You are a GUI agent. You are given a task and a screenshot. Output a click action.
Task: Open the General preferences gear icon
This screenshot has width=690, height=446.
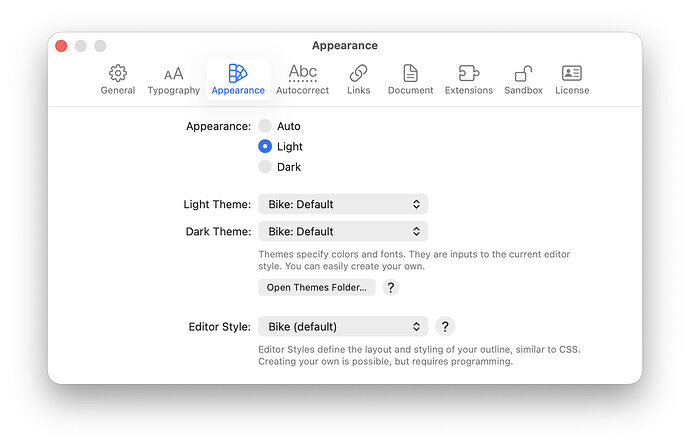(117, 80)
